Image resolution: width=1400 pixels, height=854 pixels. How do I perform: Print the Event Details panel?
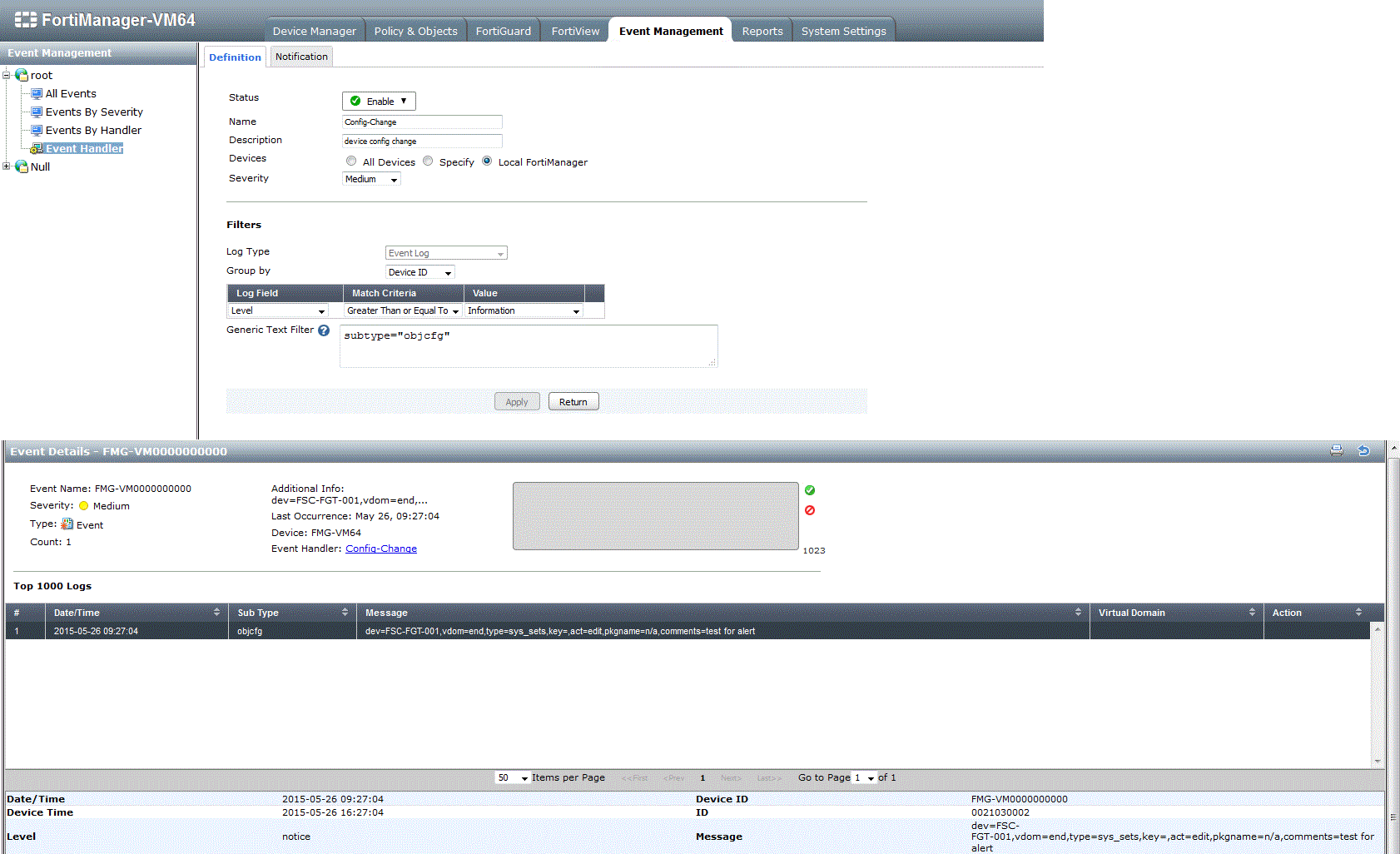(1337, 450)
